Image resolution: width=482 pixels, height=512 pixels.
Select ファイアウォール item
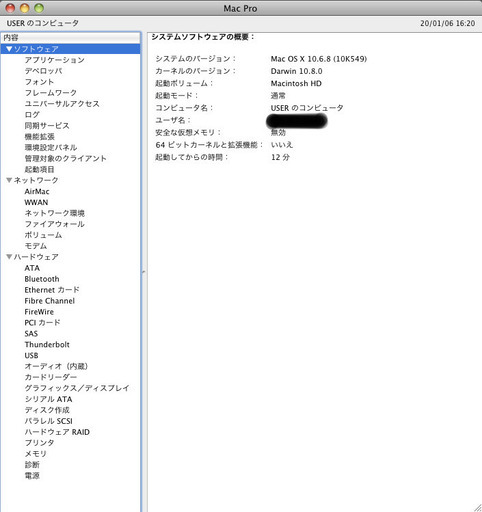(x=55, y=224)
